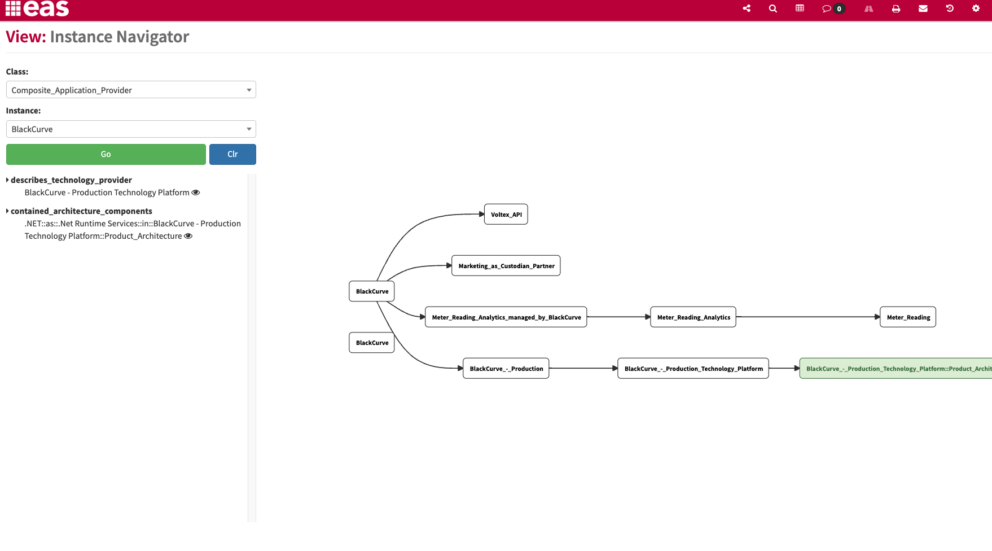Click lower unconnected BlackCurve node
Viewport: 992px width, 551px height.
pyautogui.click(x=372, y=342)
